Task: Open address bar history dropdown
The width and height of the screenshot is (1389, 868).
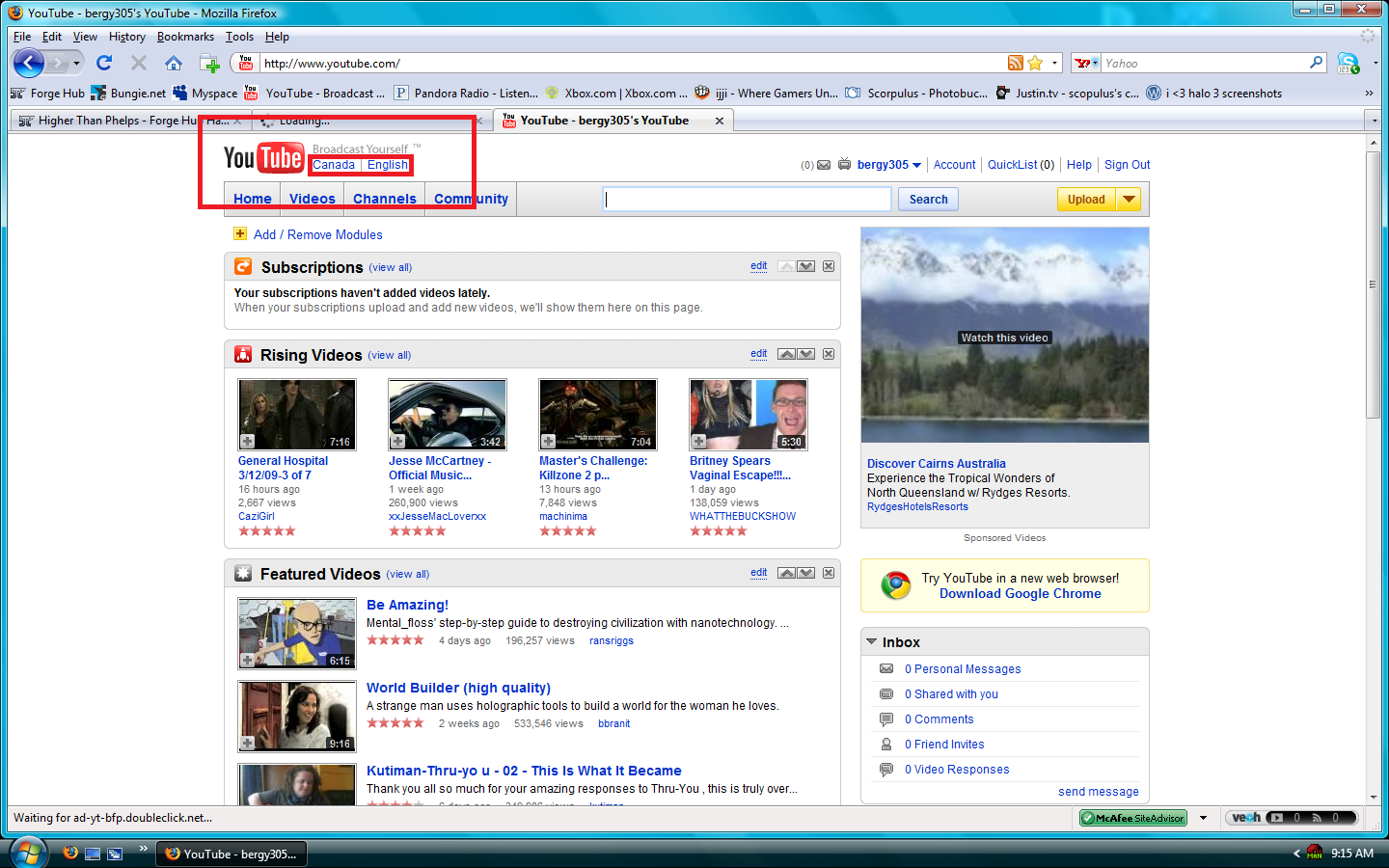Action: (x=1054, y=64)
